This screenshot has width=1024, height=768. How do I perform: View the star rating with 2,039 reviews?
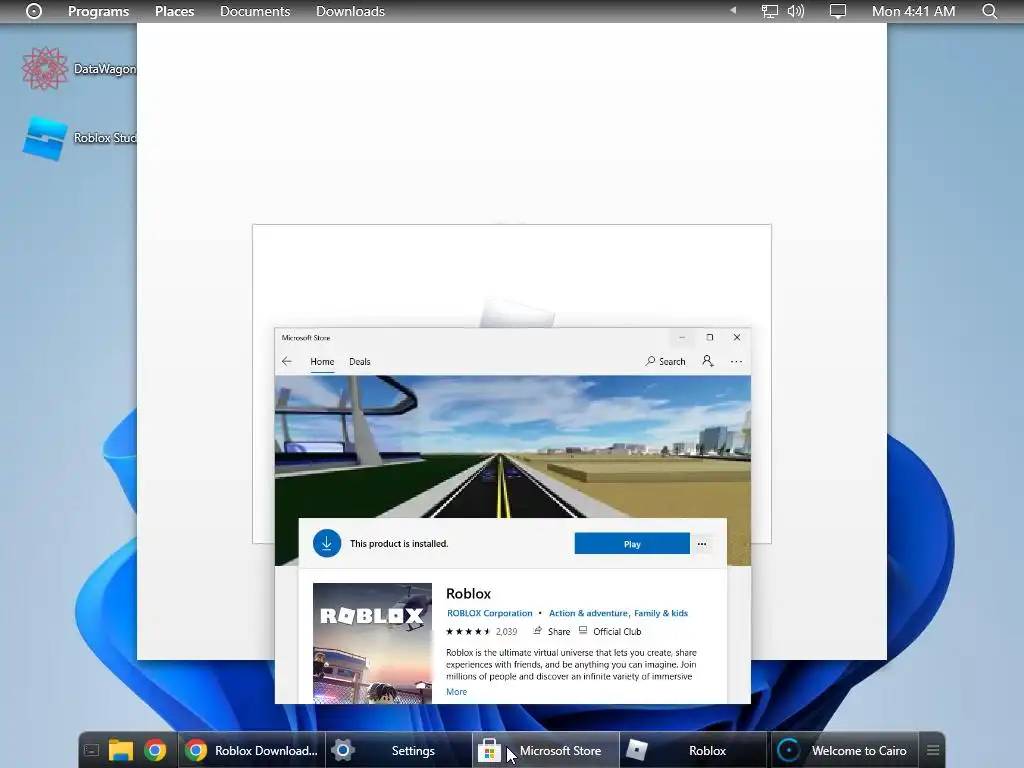click(x=481, y=632)
